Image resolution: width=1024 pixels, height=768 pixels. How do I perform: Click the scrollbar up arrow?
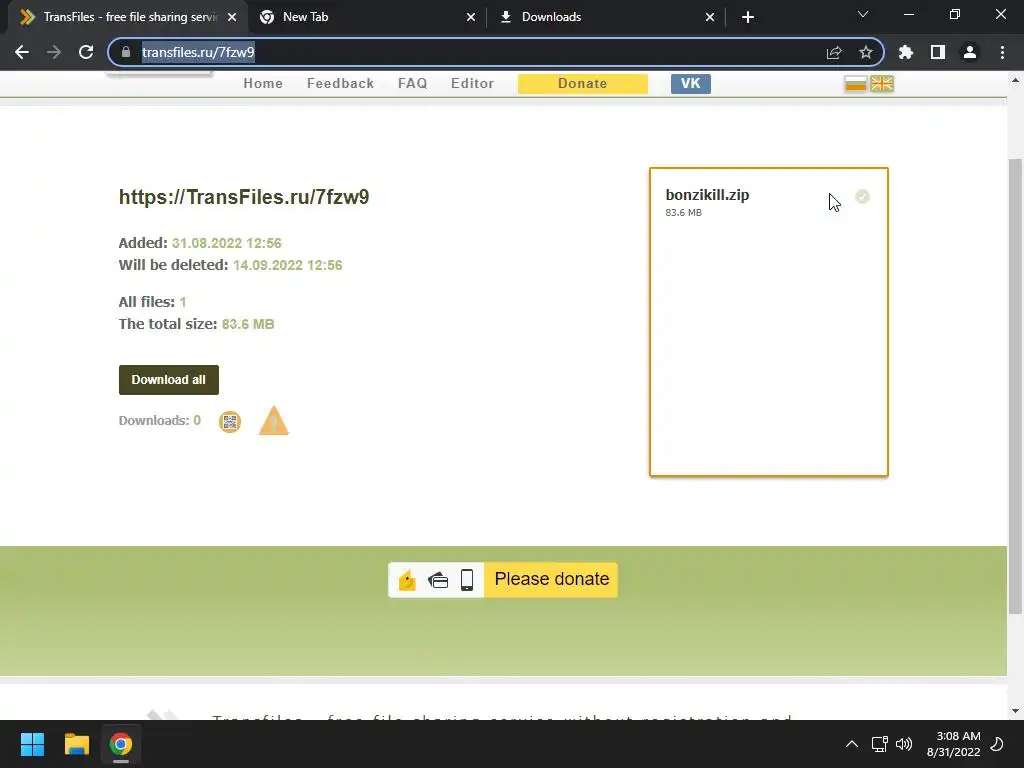1015,80
